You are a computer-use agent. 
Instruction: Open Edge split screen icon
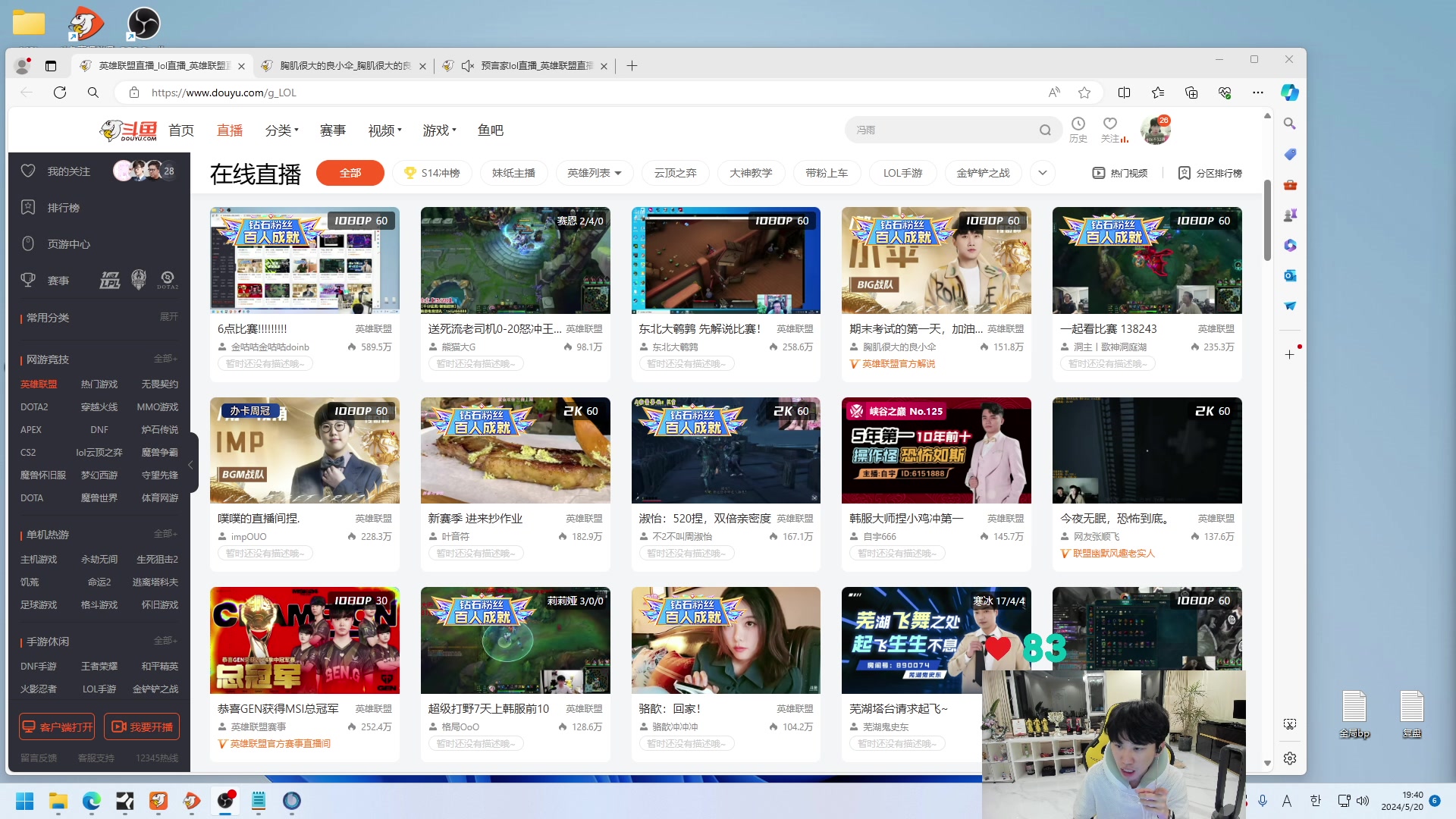pyautogui.click(x=1124, y=93)
